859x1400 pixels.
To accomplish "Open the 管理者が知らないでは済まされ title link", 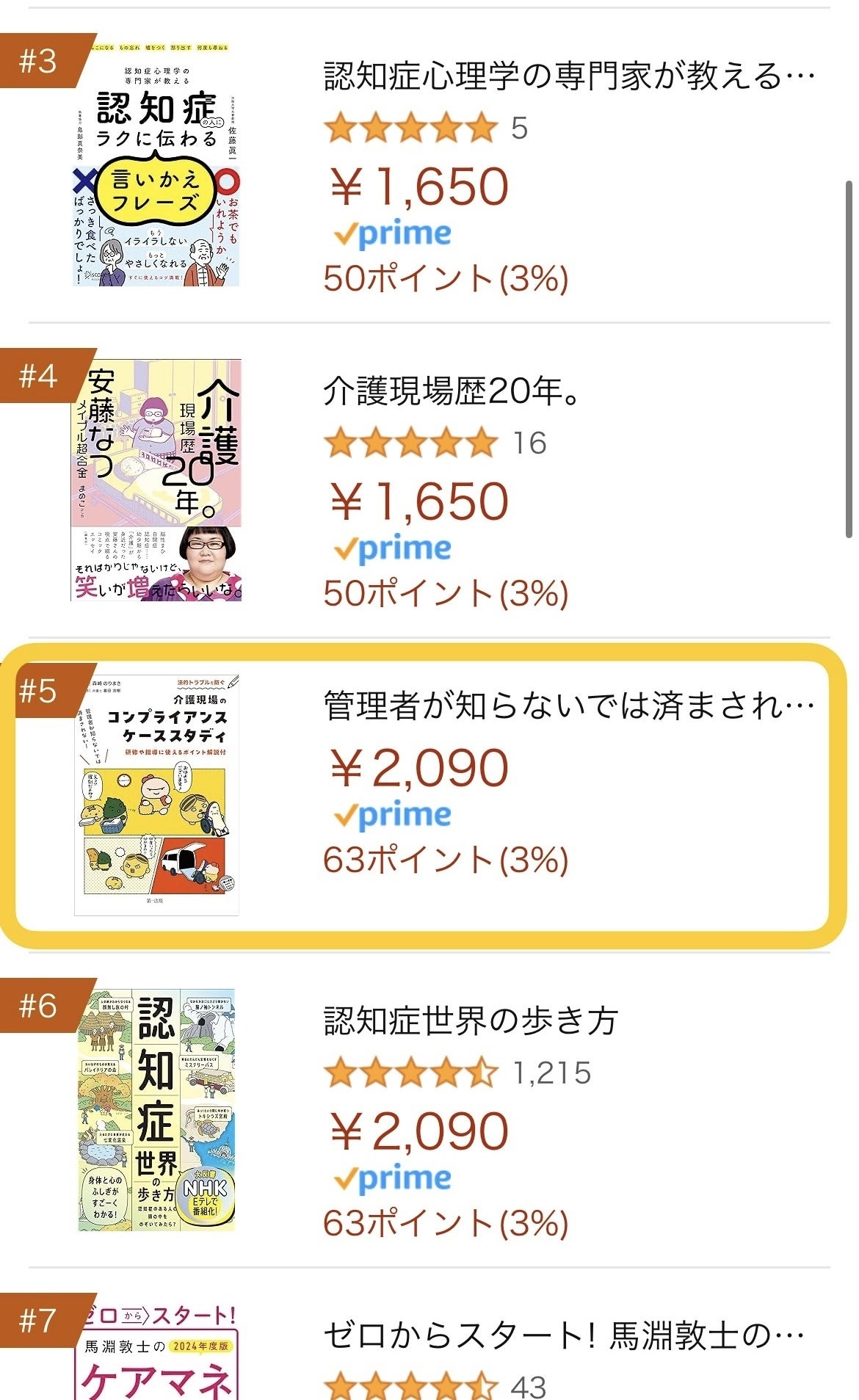I will click(x=569, y=706).
